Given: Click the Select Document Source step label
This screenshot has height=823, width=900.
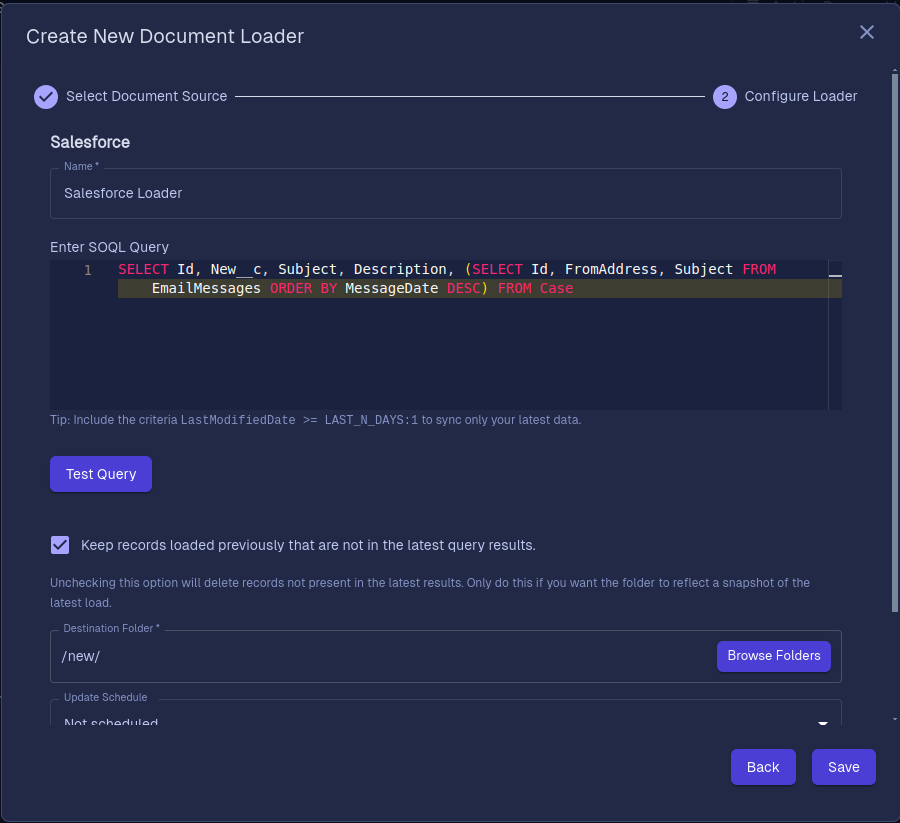Looking at the screenshot, I should click(146, 96).
